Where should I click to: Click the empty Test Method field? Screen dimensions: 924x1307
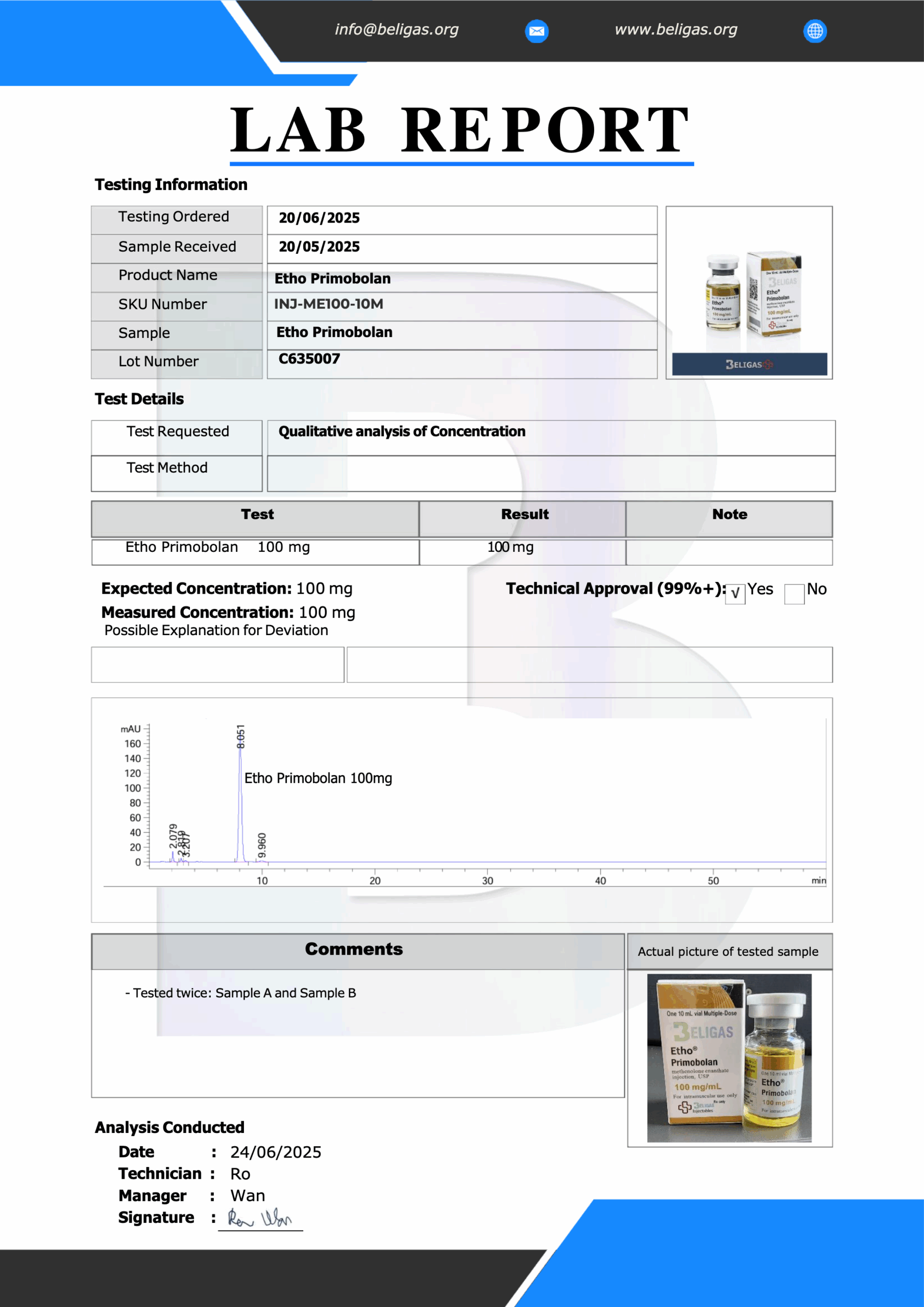[550, 473]
